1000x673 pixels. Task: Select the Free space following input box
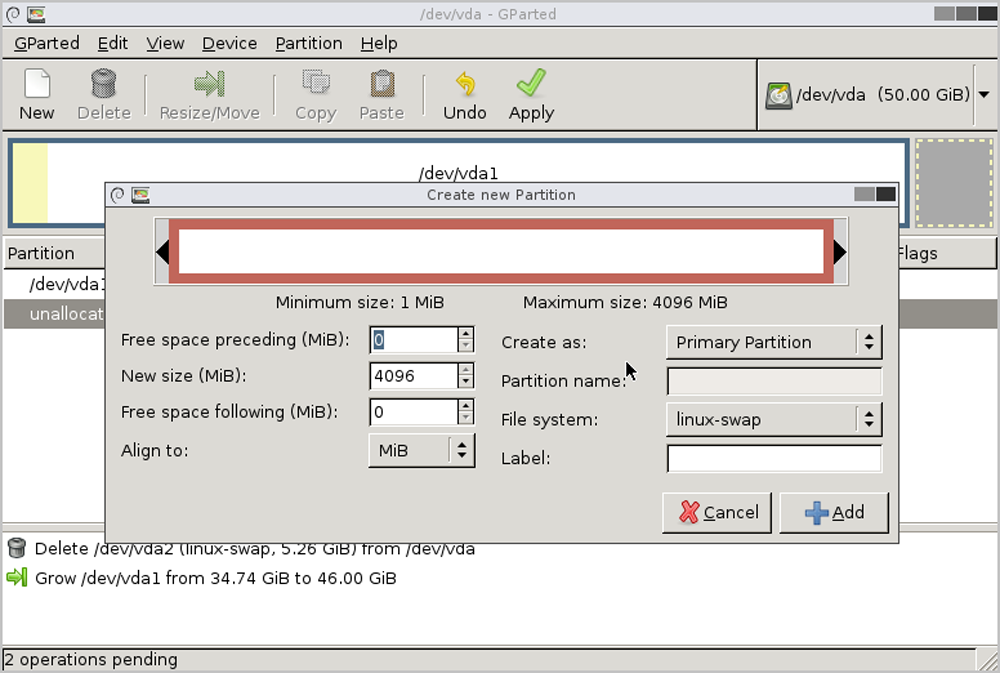pos(413,412)
